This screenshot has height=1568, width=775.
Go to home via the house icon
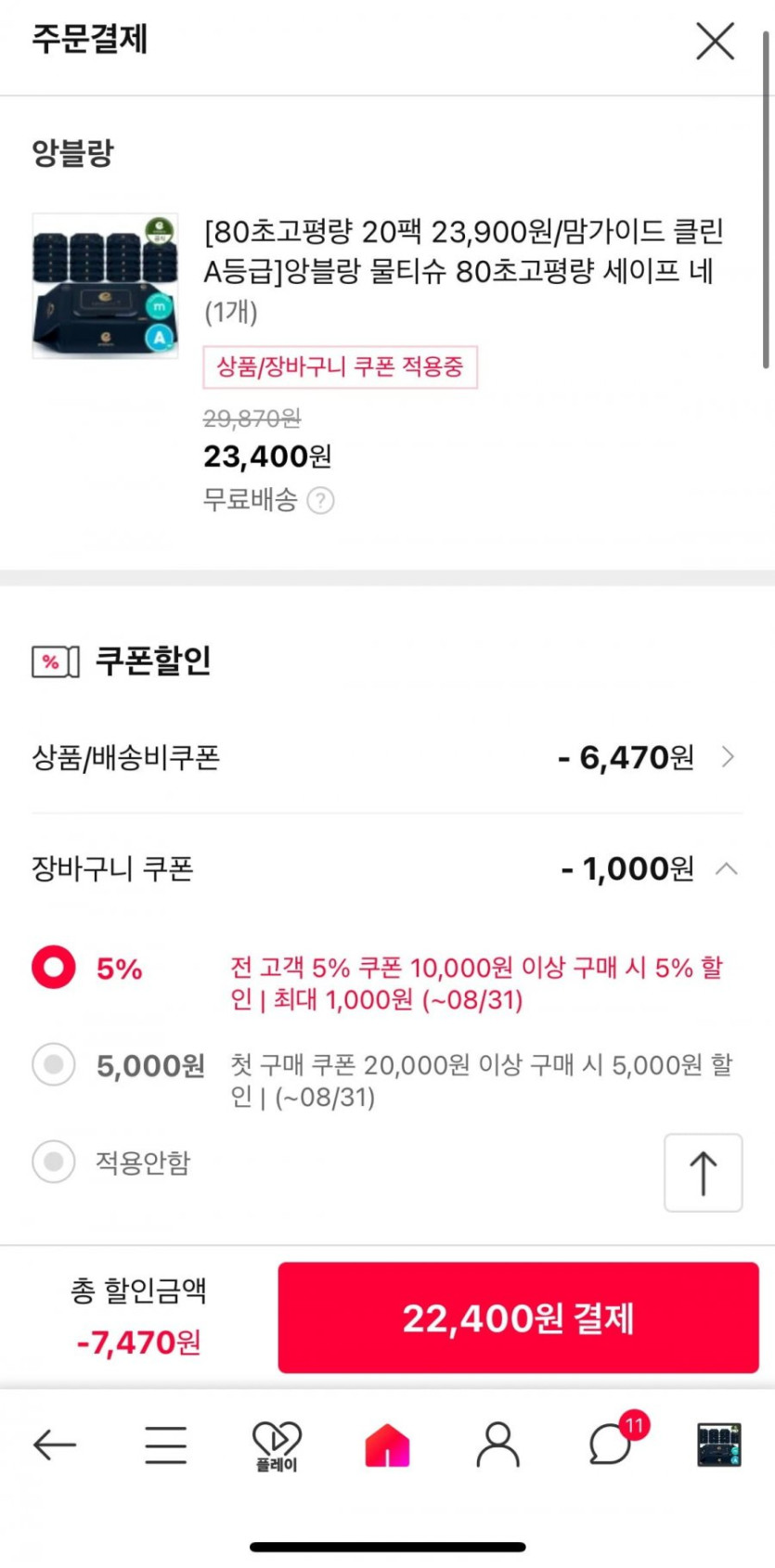pos(387,1445)
